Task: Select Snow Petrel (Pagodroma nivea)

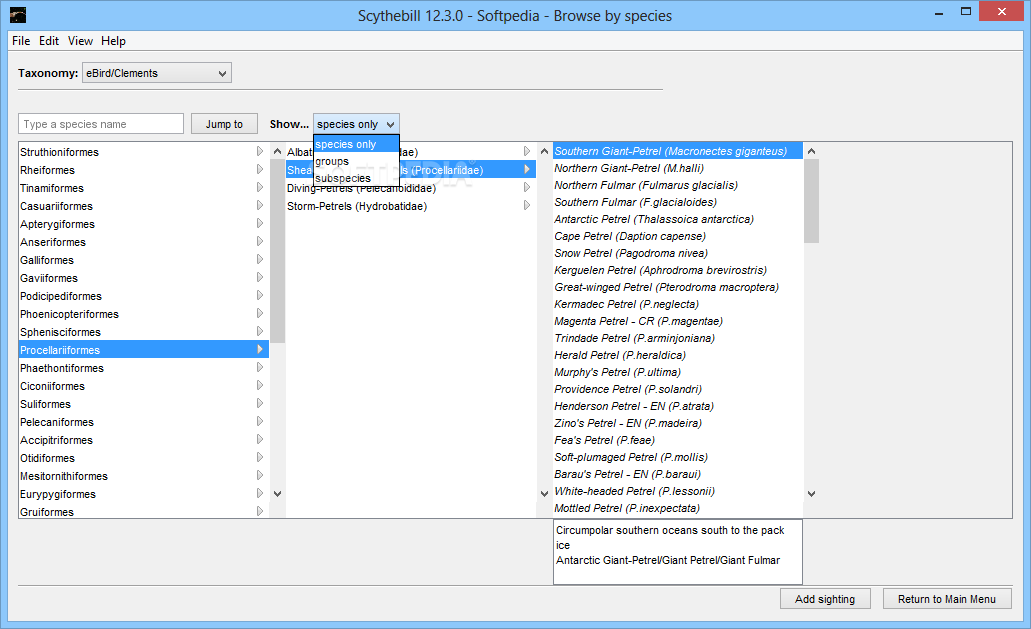Action: [677, 253]
